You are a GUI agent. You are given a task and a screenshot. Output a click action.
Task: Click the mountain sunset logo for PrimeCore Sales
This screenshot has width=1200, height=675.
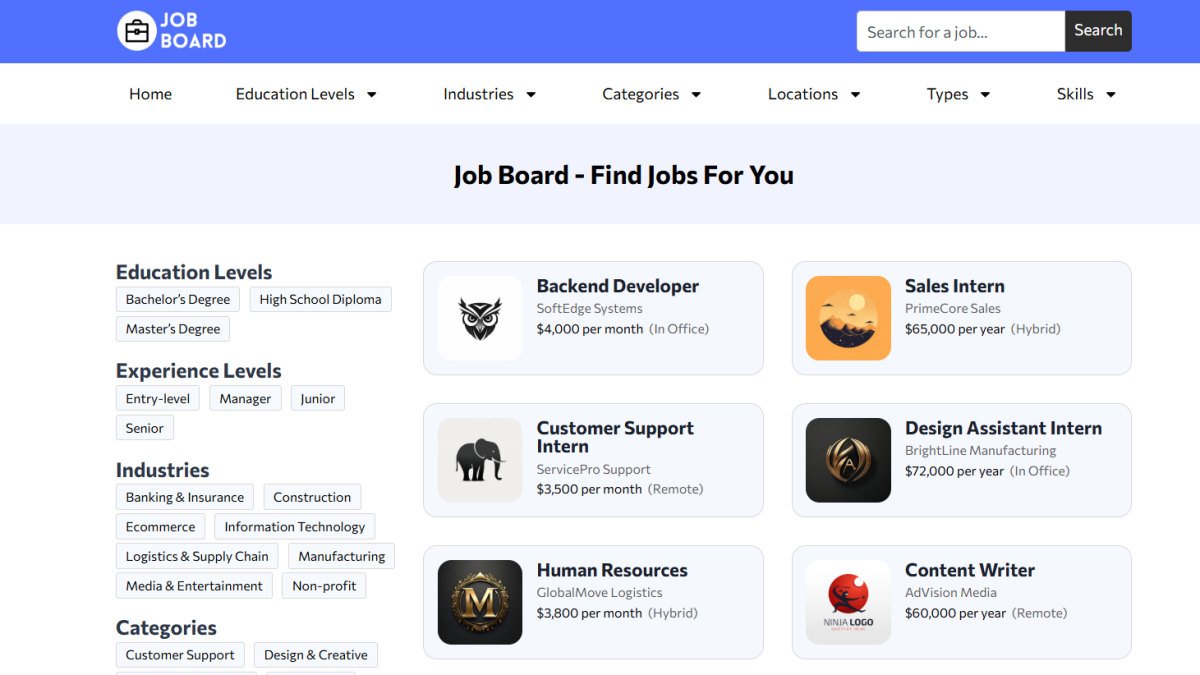coord(847,318)
